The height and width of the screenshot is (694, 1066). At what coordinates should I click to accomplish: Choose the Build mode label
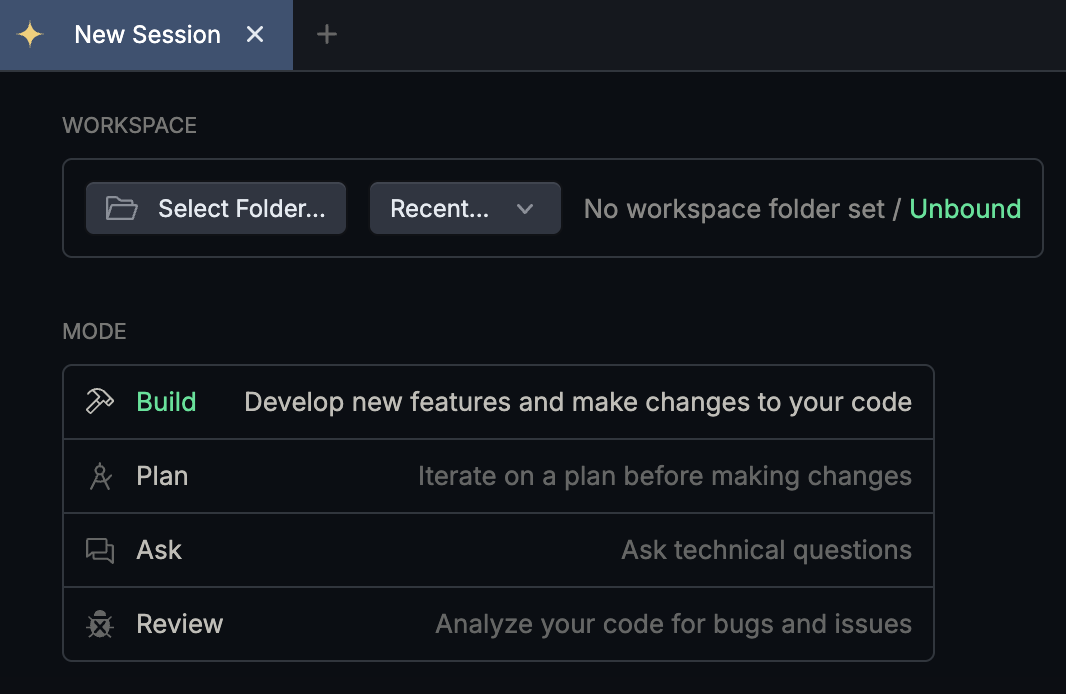pos(166,402)
